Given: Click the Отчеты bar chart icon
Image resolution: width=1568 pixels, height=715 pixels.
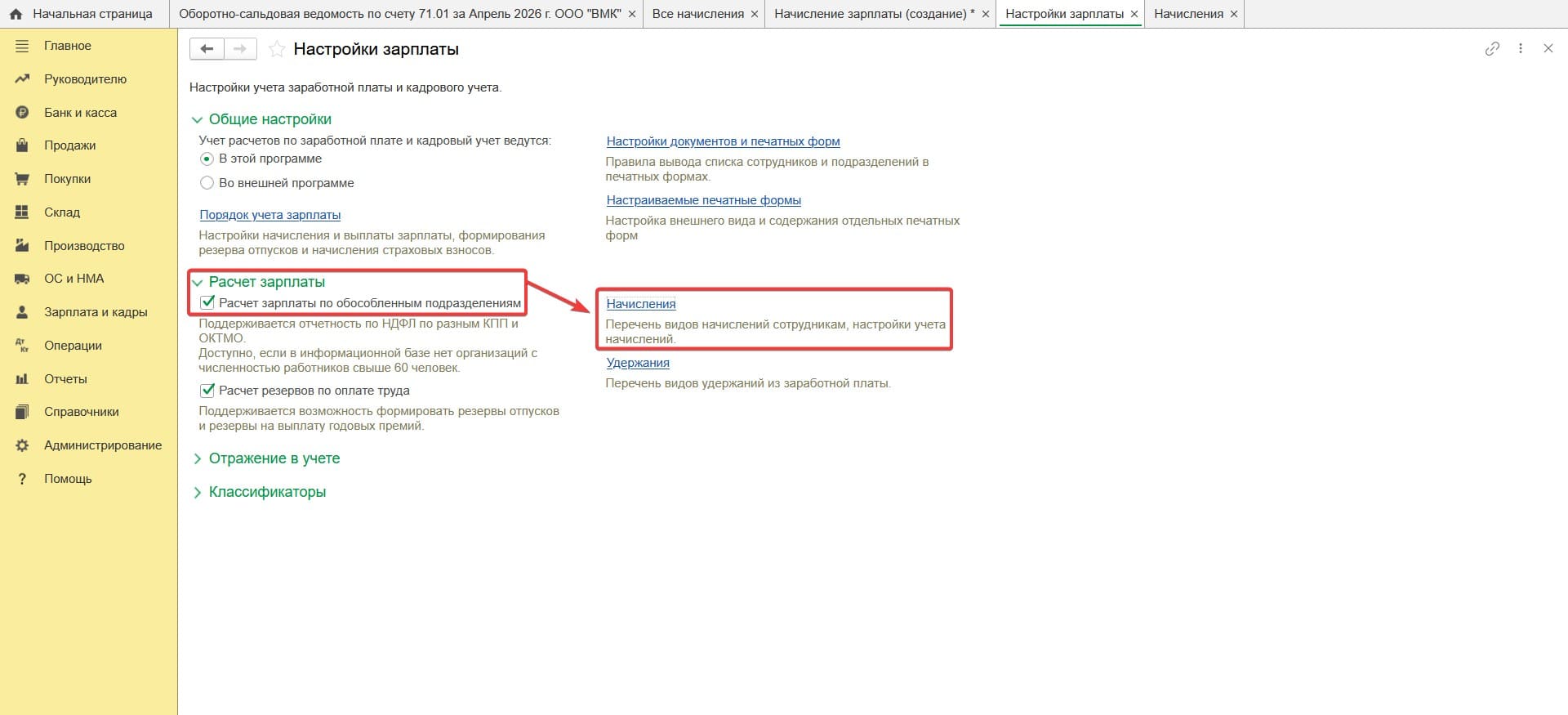Looking at the screenshot, I should pos(22,379).
